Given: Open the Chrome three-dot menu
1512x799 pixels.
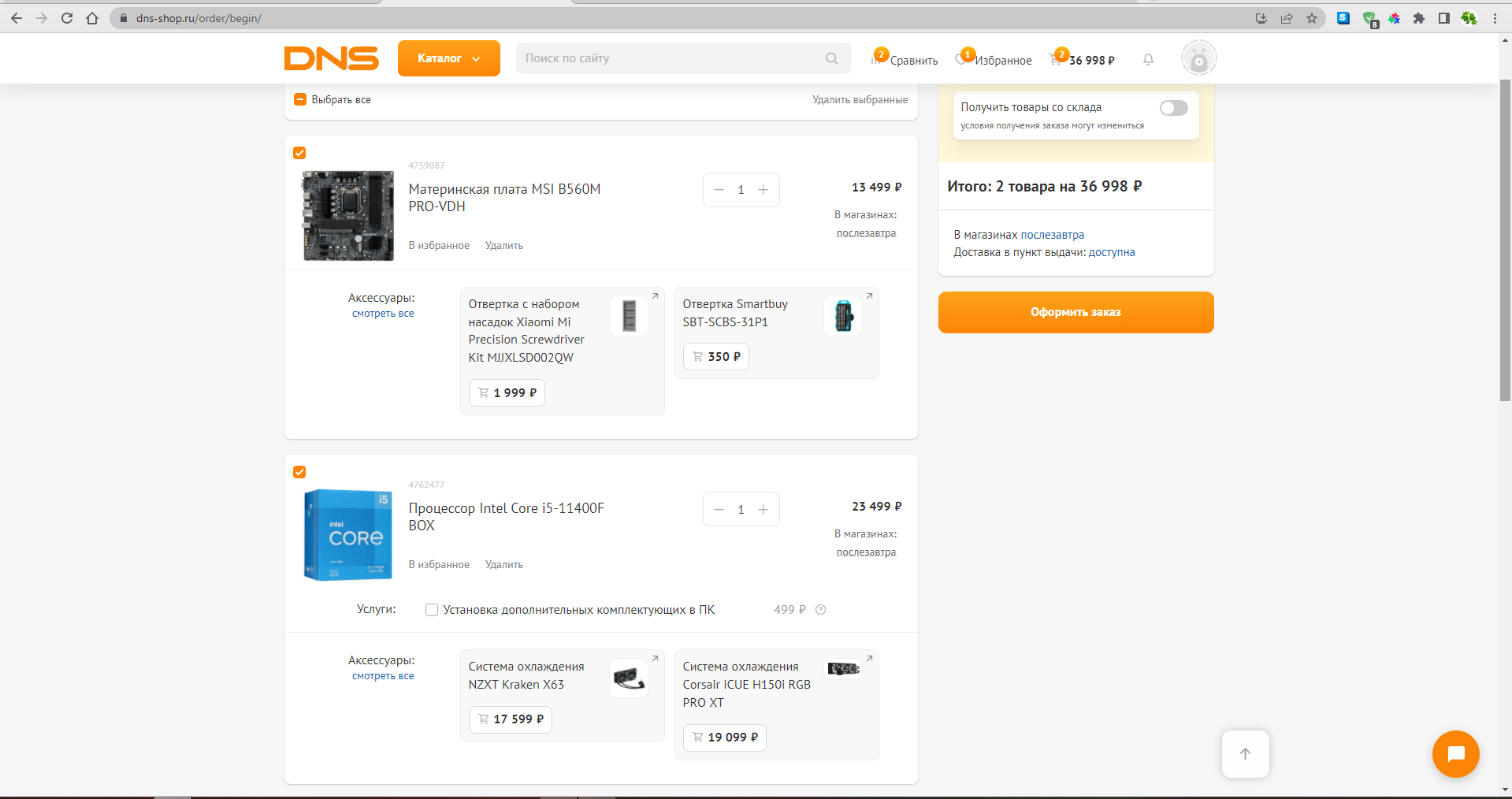Looking at the screenshot, I should [x=1495, y=18].
